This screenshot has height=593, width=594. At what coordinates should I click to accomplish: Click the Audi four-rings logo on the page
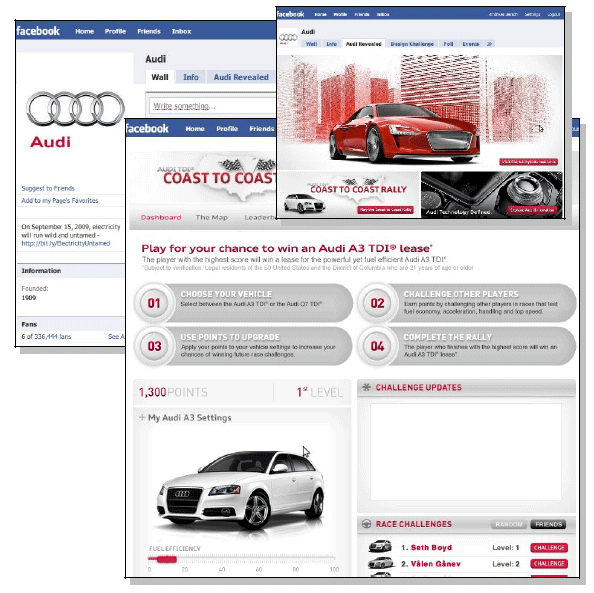coord(75,108)
